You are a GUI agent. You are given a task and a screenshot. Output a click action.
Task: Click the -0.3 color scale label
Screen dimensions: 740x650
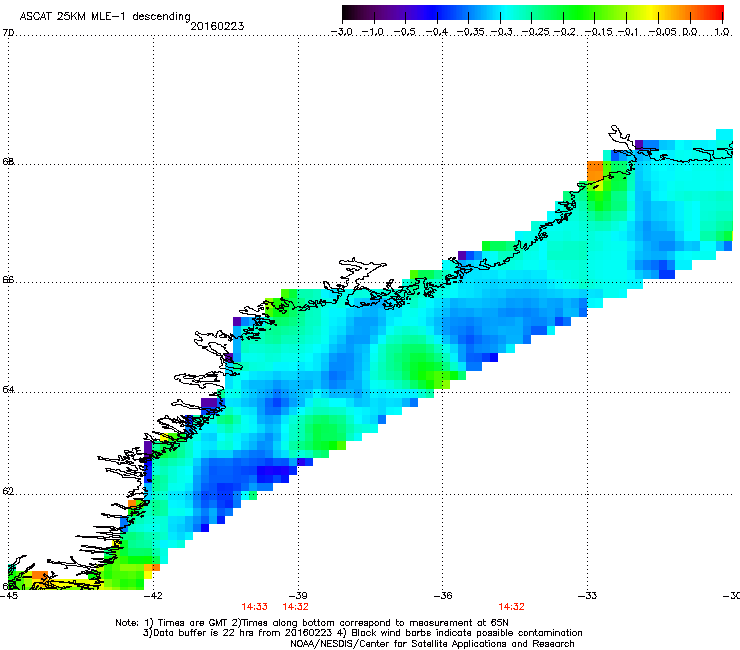[502, 32]
